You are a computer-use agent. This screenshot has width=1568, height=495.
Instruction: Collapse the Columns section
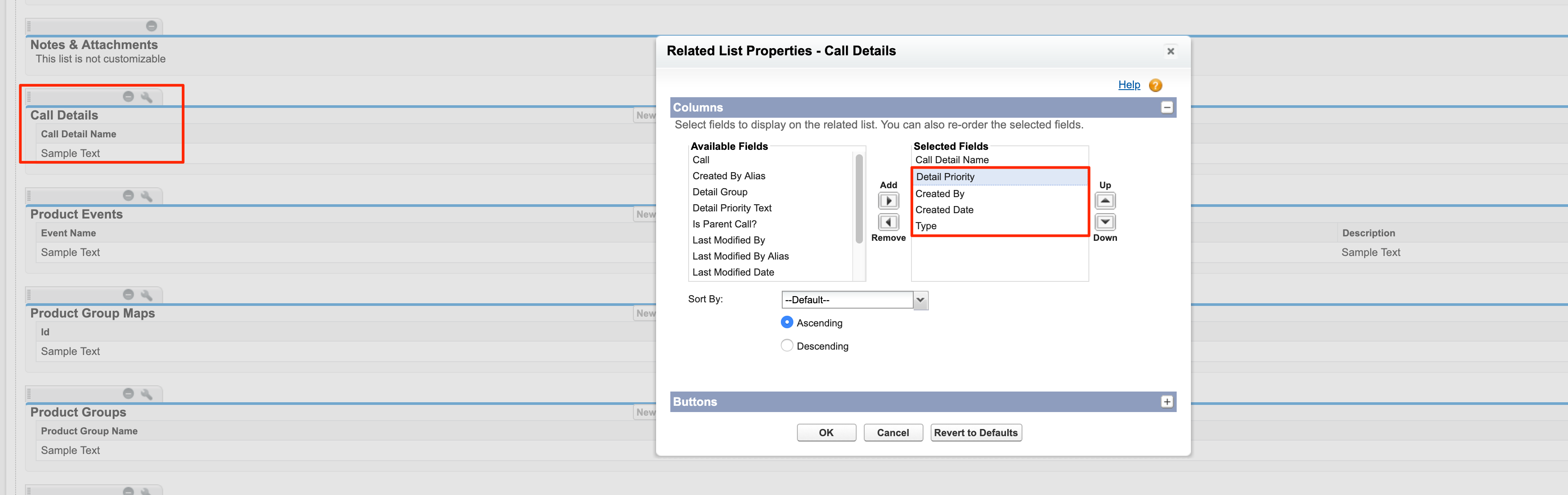tap(1166, 108)
